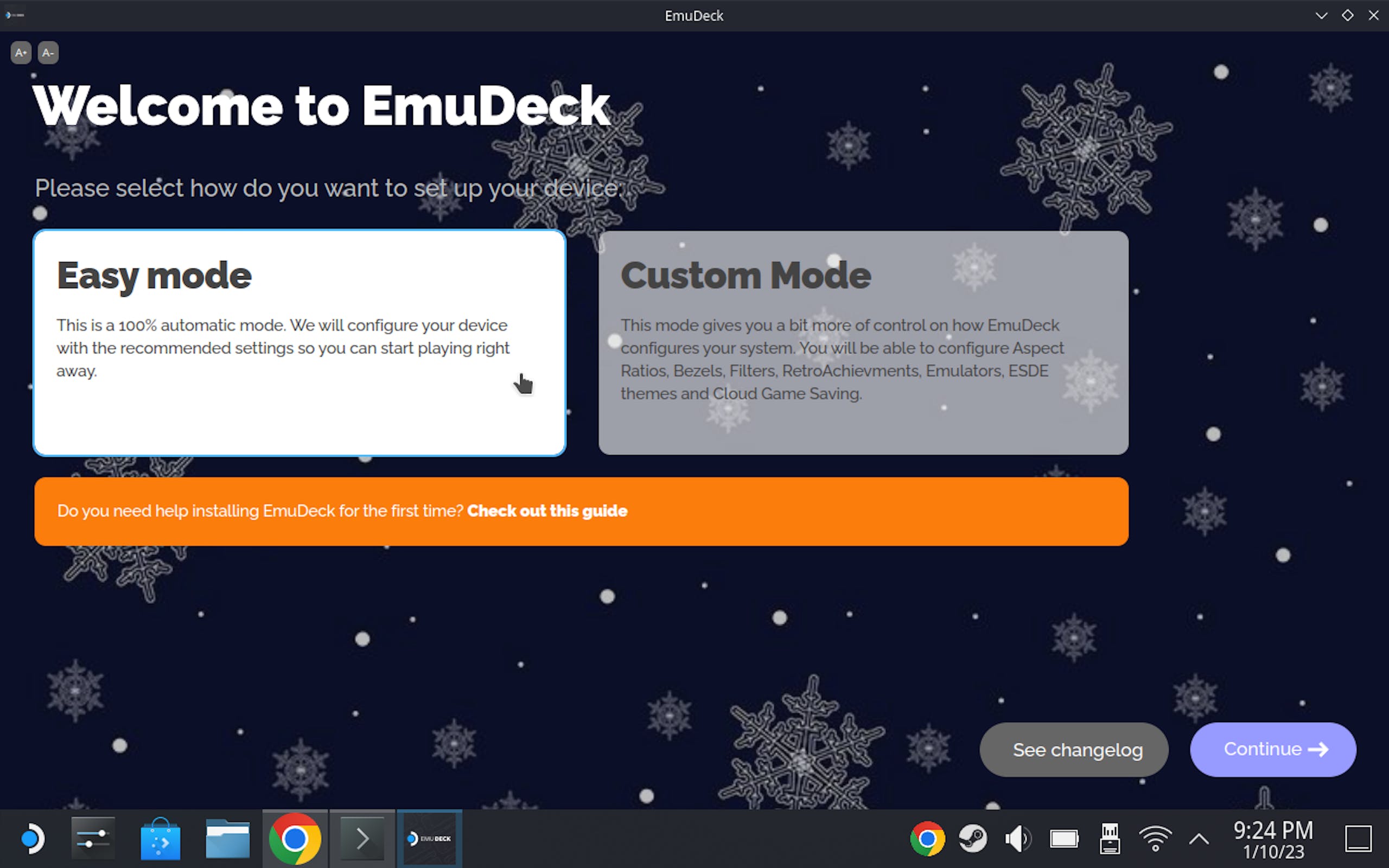
Task: Click the Continue button
Action: pyautogui.click(x=1273, y=749)
